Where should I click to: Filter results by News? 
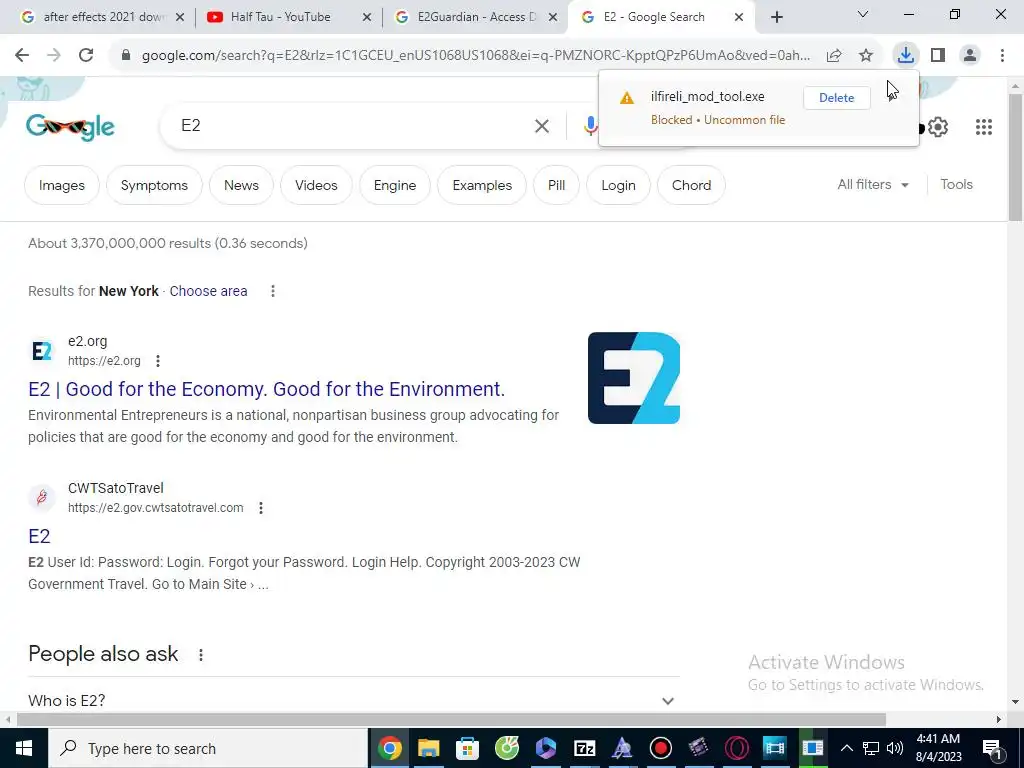[x=241, y=185]
